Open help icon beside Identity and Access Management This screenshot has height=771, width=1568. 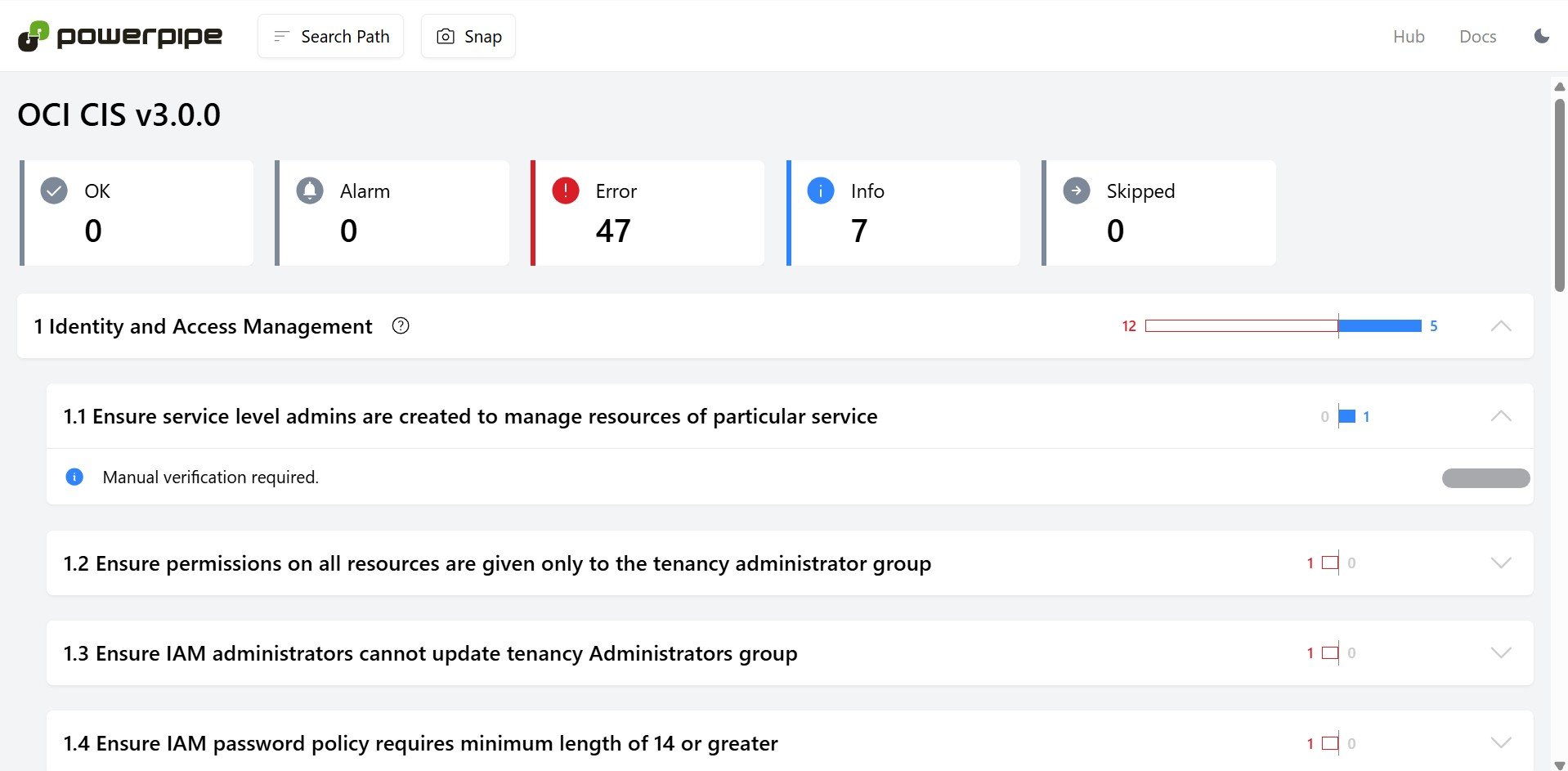pyautogui.click(x=401, y=325)
